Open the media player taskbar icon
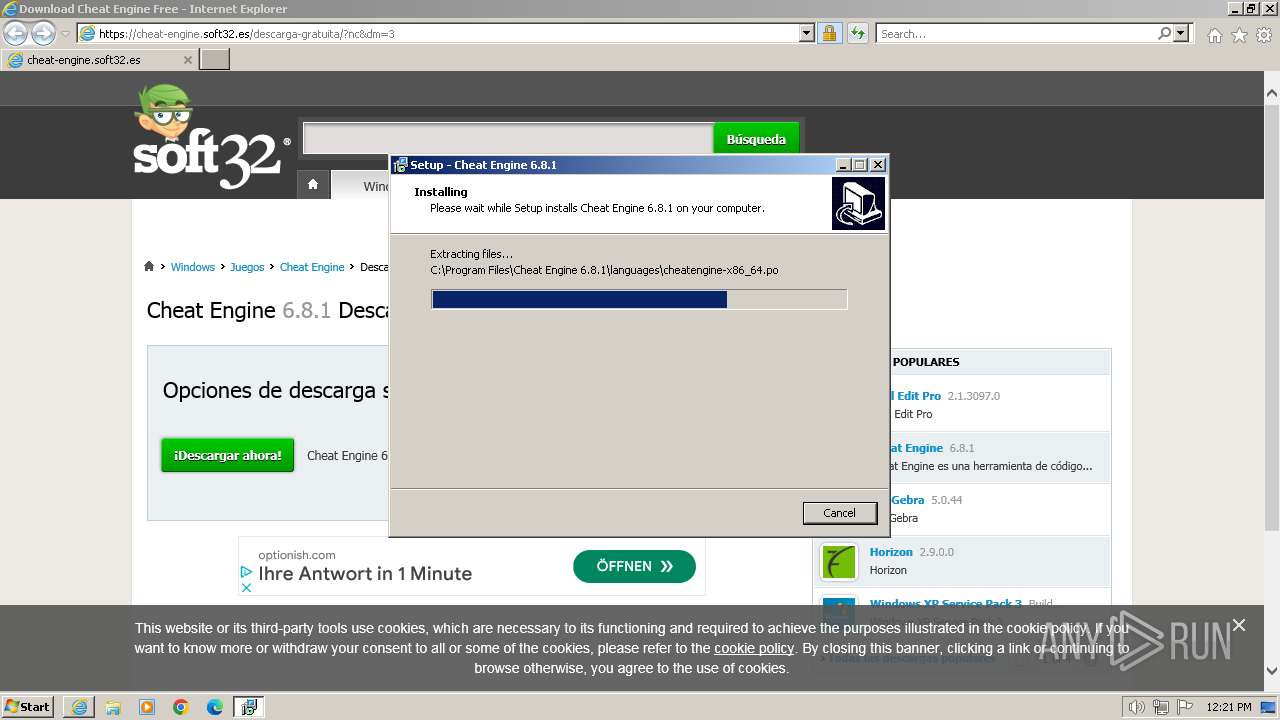 tap(147, 707)
